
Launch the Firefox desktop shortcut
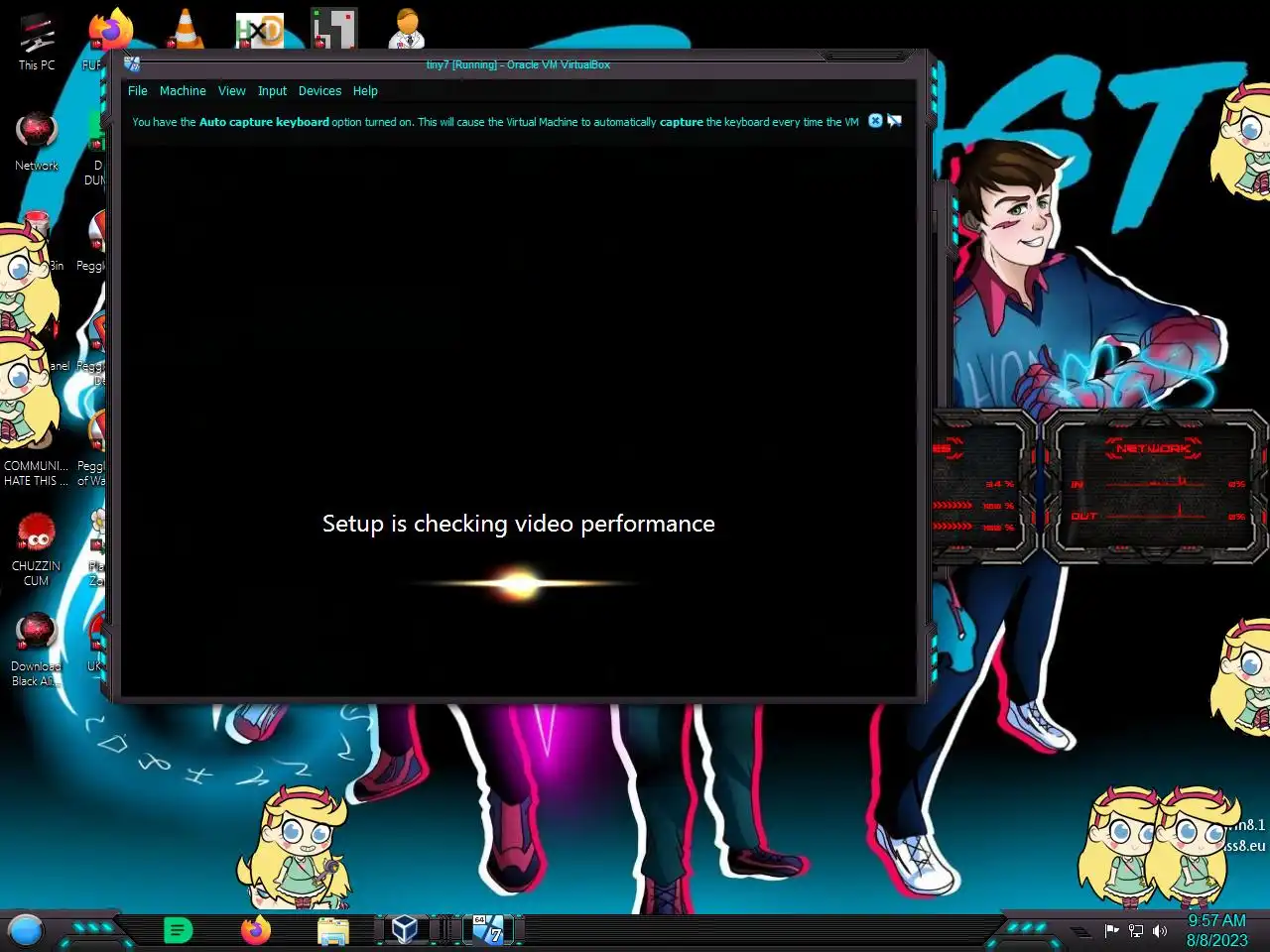point(109,30)
